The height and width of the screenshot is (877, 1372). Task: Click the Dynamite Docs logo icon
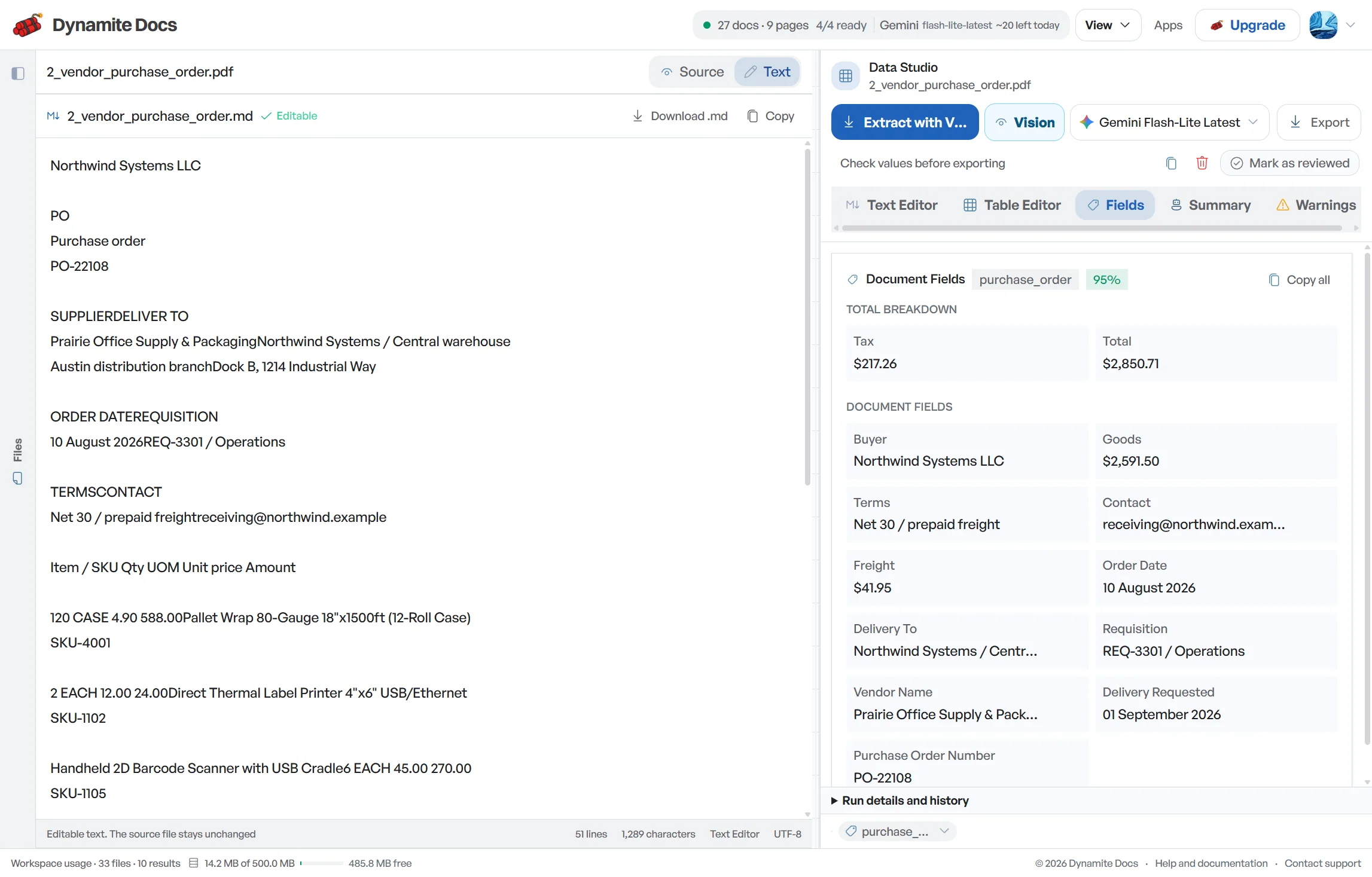28,25
